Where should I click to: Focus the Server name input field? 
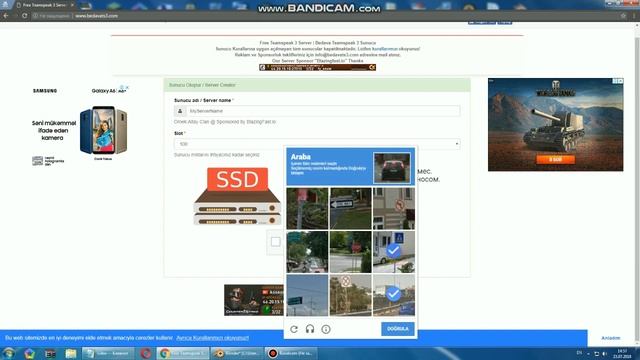[323, 111]
